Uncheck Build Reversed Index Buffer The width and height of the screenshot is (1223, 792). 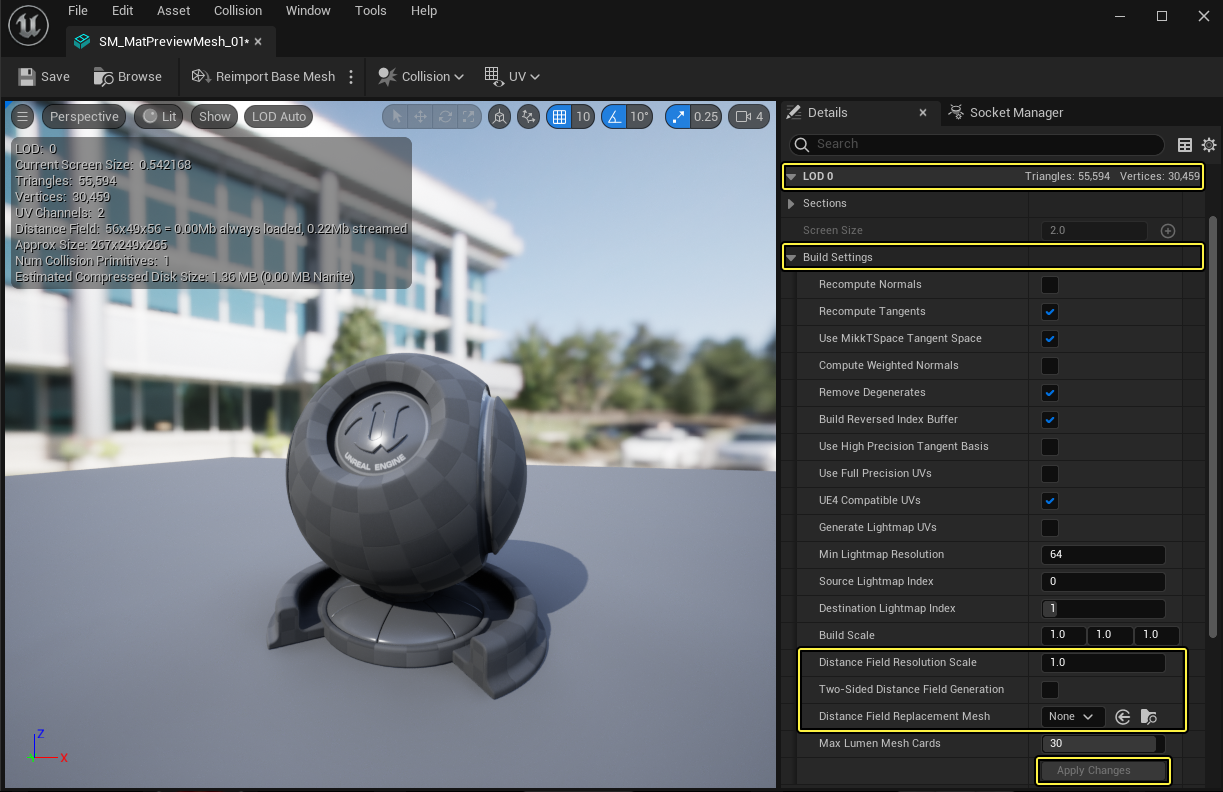pos(1050,420)
